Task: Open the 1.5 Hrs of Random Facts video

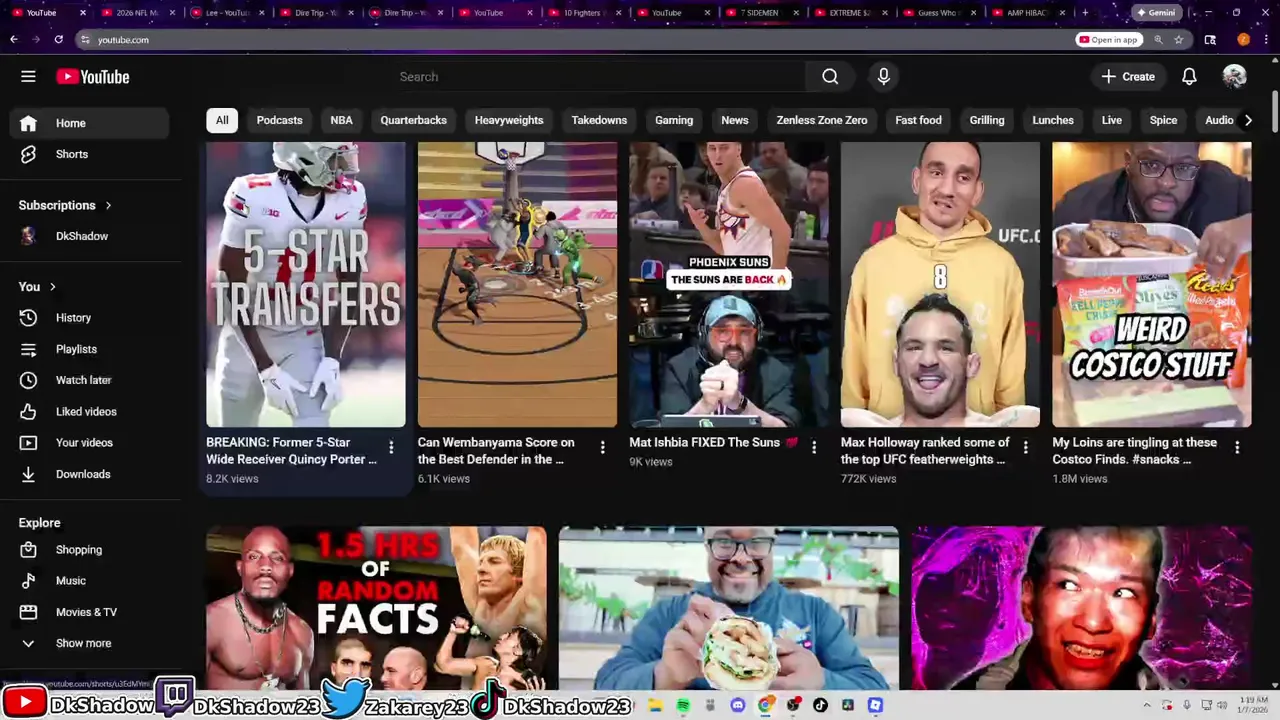Action: pos(376,608)
